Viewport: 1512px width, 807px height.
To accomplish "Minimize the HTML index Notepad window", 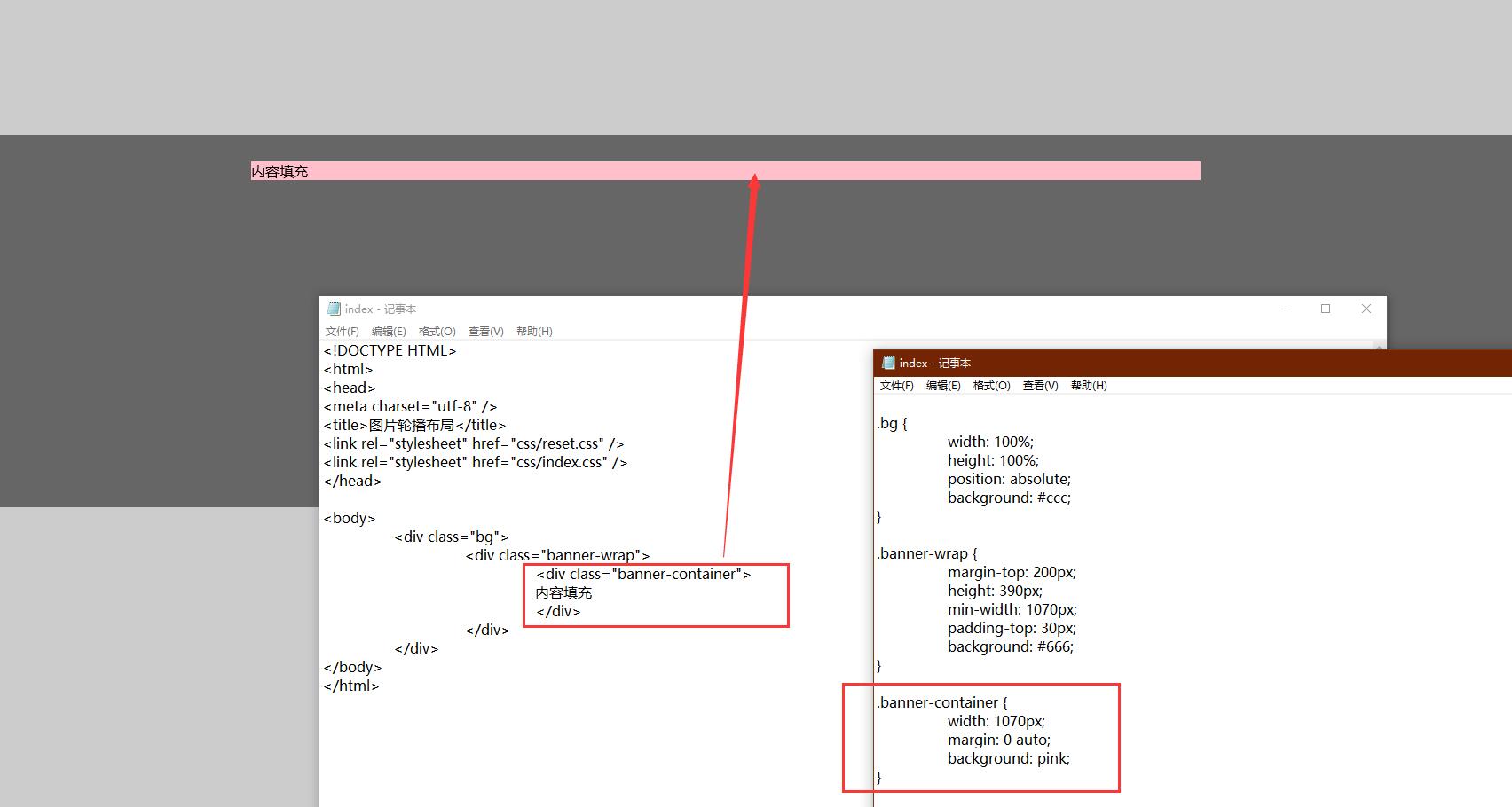I will [1285, 309].
